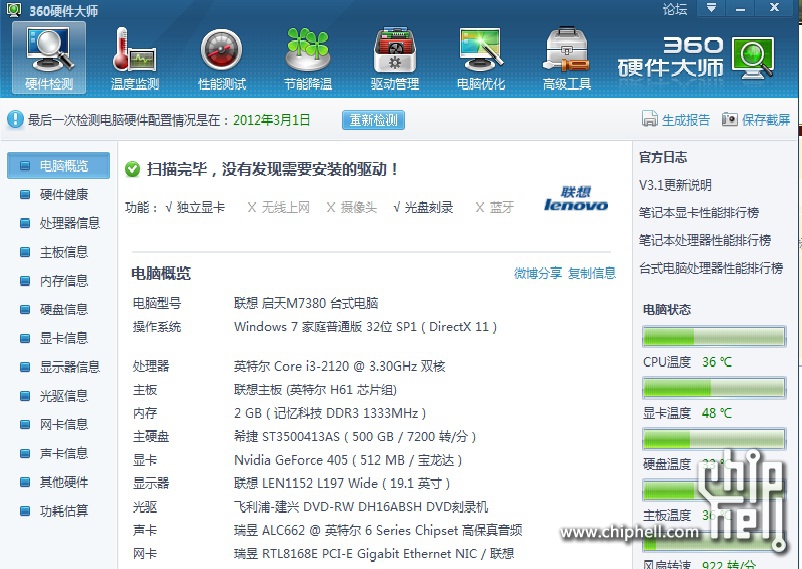Open 节能降温 energy saving clover icon

(x=308, y=57)
